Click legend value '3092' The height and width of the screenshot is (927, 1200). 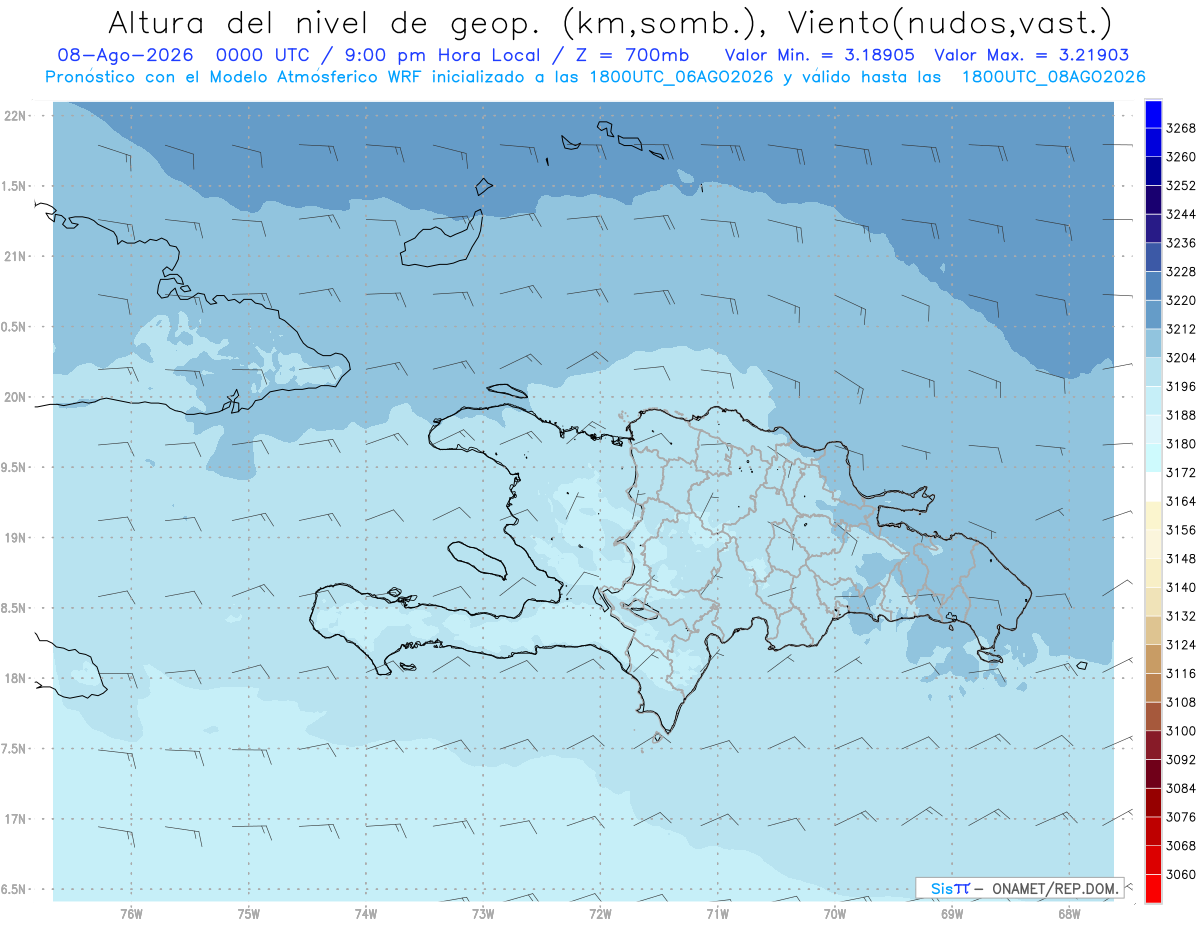coord(1181,760)
